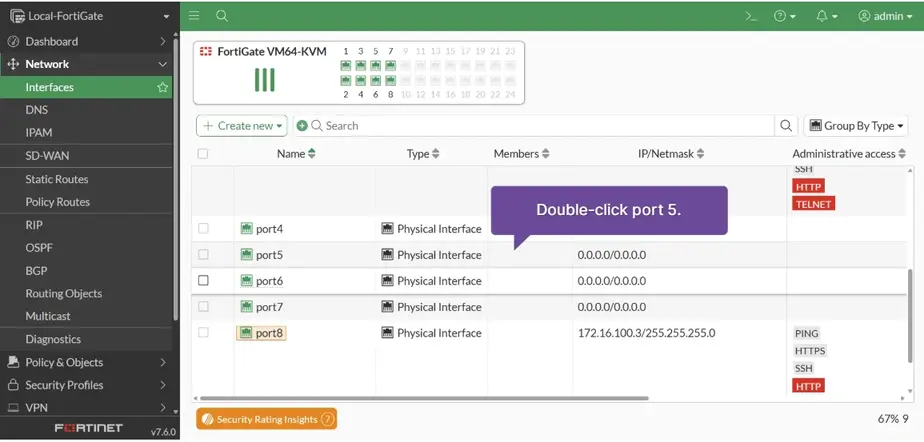
Task: Click the port6 interface icon
Action: (246, 281)
